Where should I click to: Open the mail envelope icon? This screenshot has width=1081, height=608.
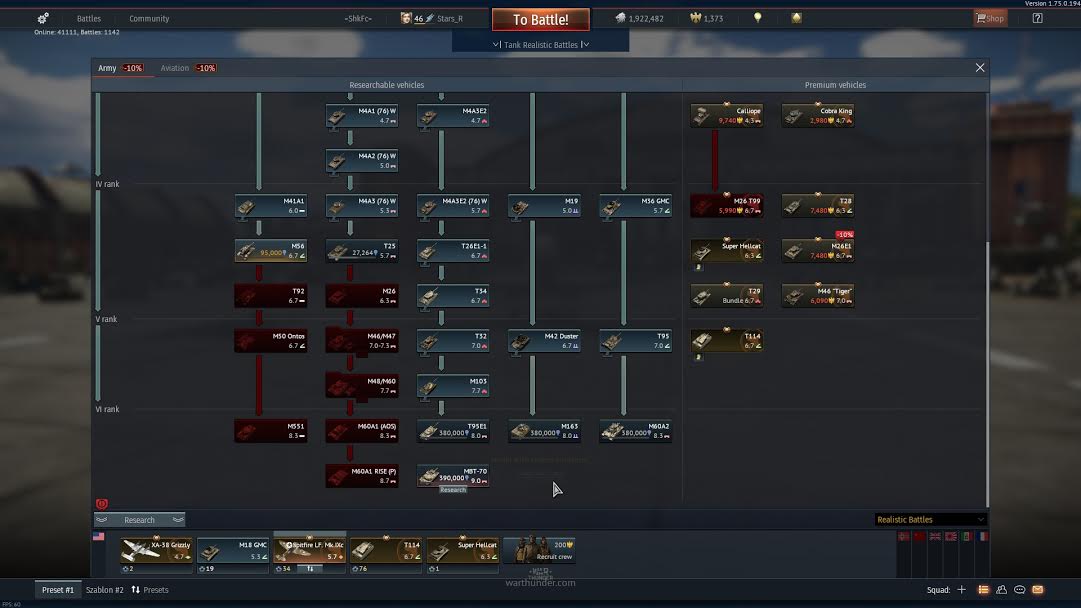coord(1038,590)
